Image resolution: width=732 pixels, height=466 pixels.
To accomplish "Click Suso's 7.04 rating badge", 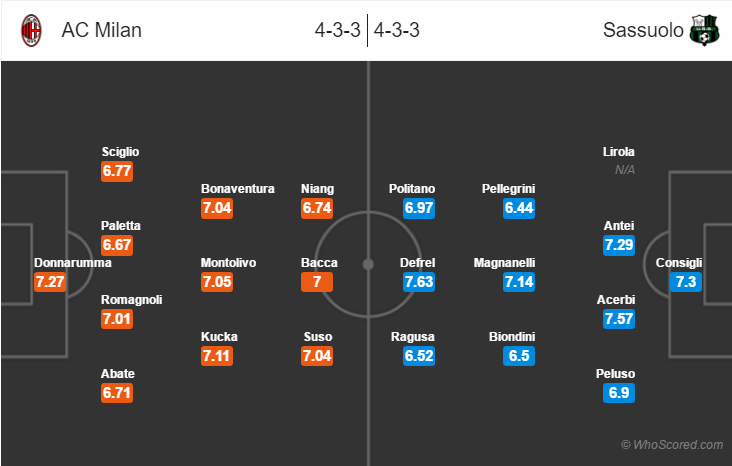I will [x=317, y=356].
